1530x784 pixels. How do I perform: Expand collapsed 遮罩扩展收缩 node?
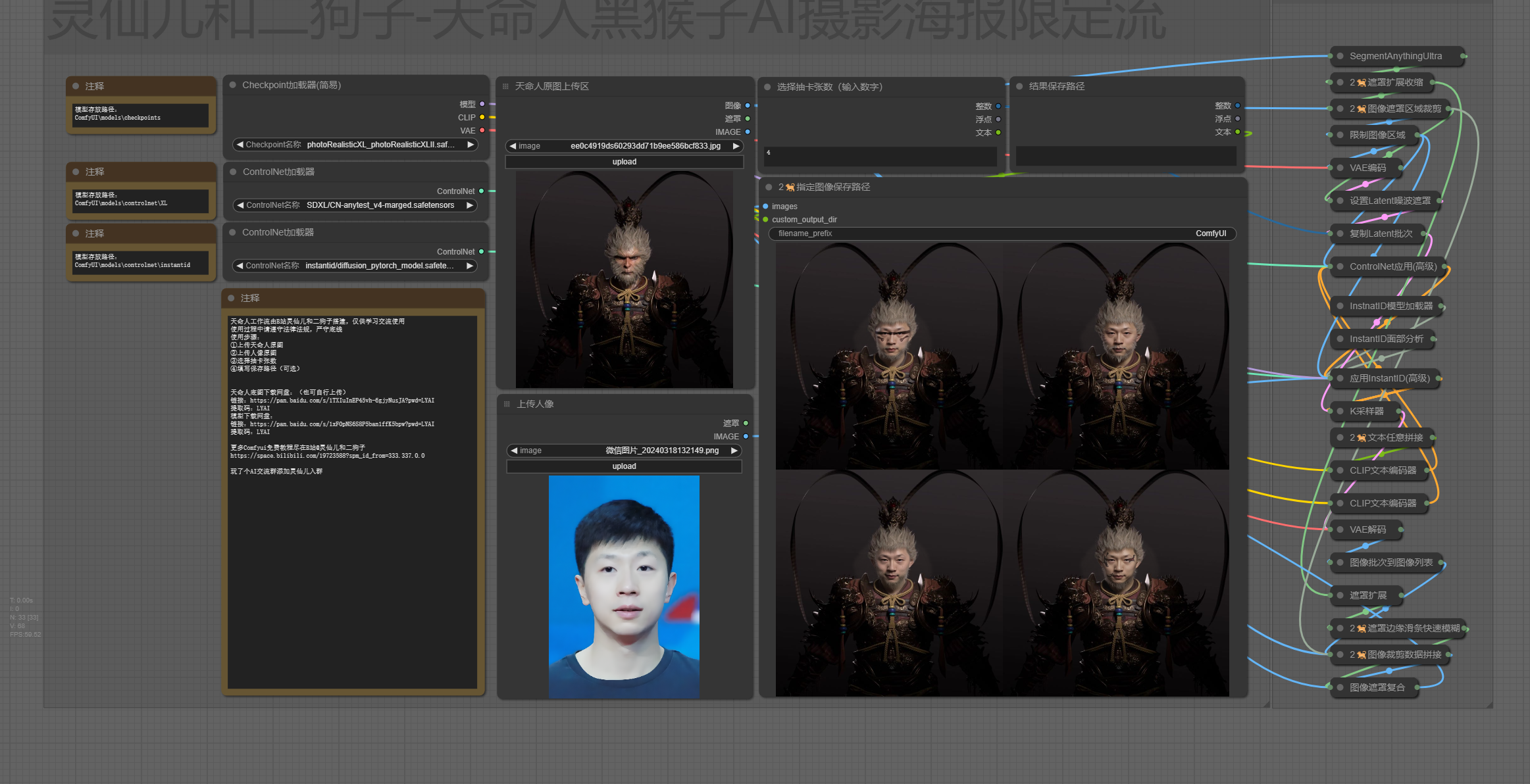coord(1340,82)
